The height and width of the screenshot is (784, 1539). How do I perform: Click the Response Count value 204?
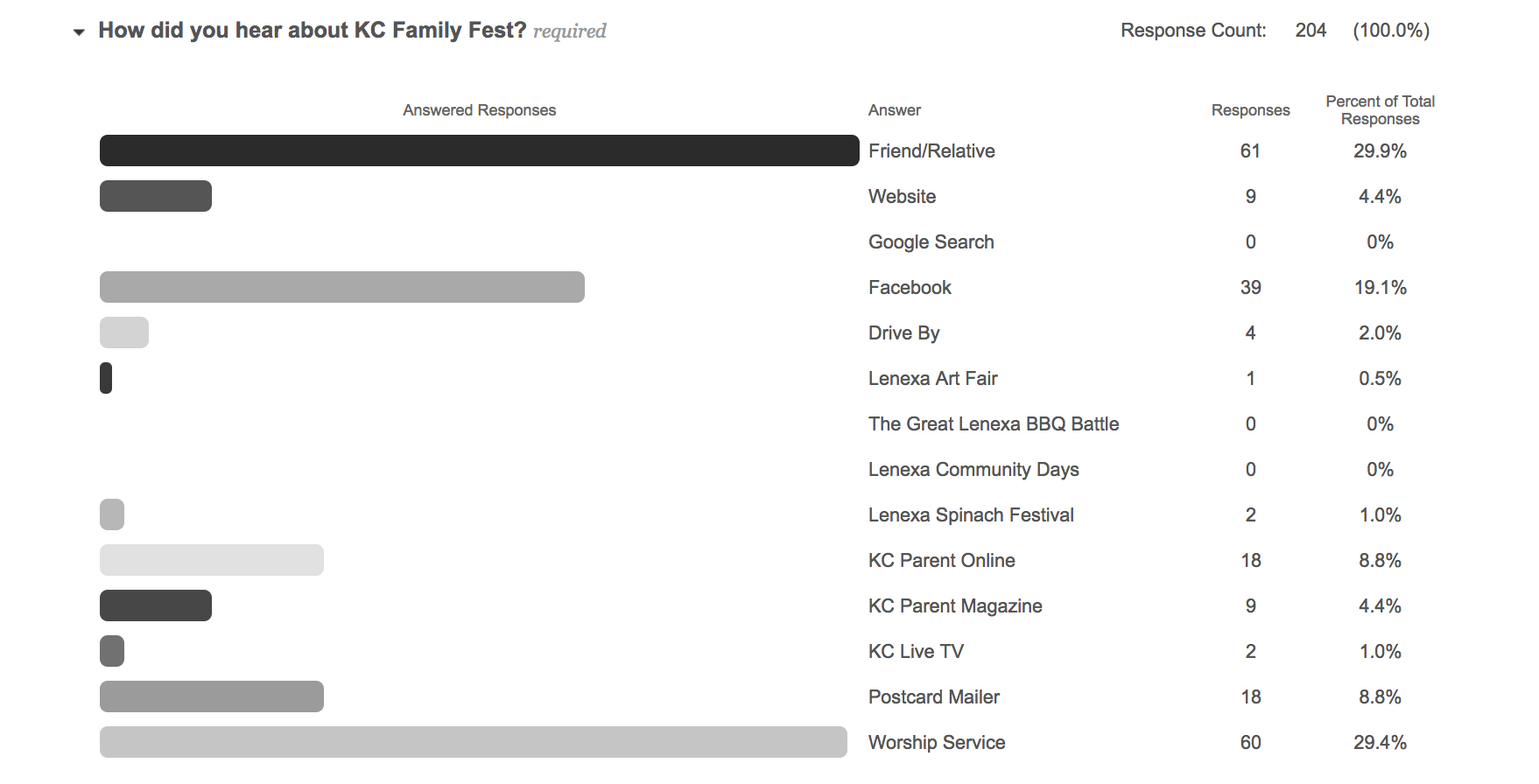[1311, 31]
